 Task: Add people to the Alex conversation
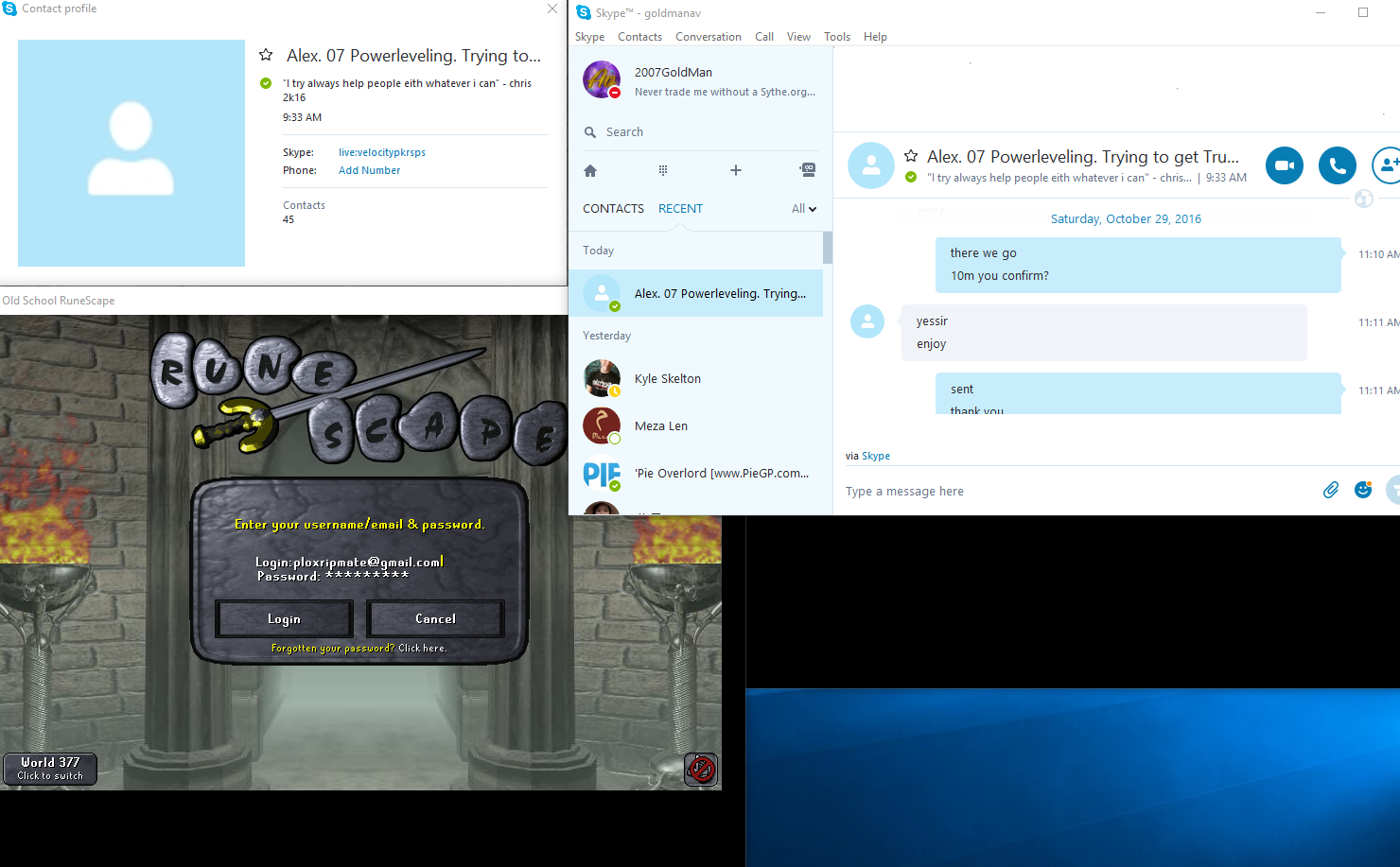tap(1387, 165)
